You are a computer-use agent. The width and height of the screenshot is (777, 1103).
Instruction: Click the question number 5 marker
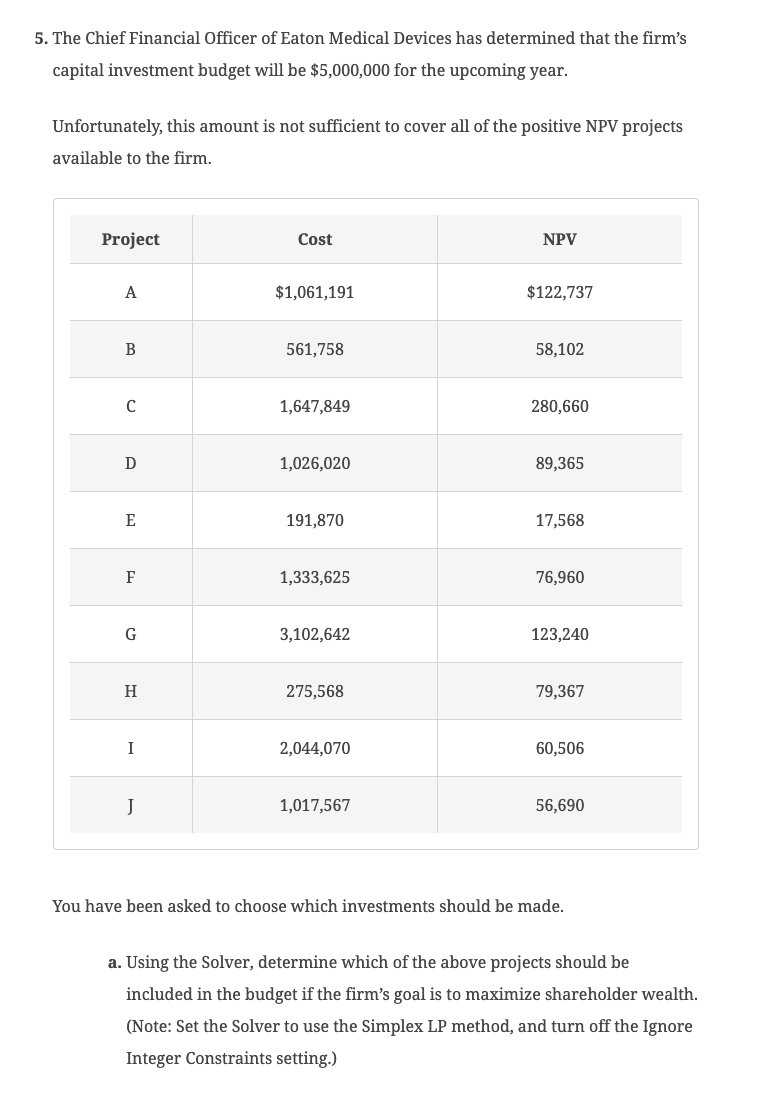pyautogui.click(x=40, y=38)
